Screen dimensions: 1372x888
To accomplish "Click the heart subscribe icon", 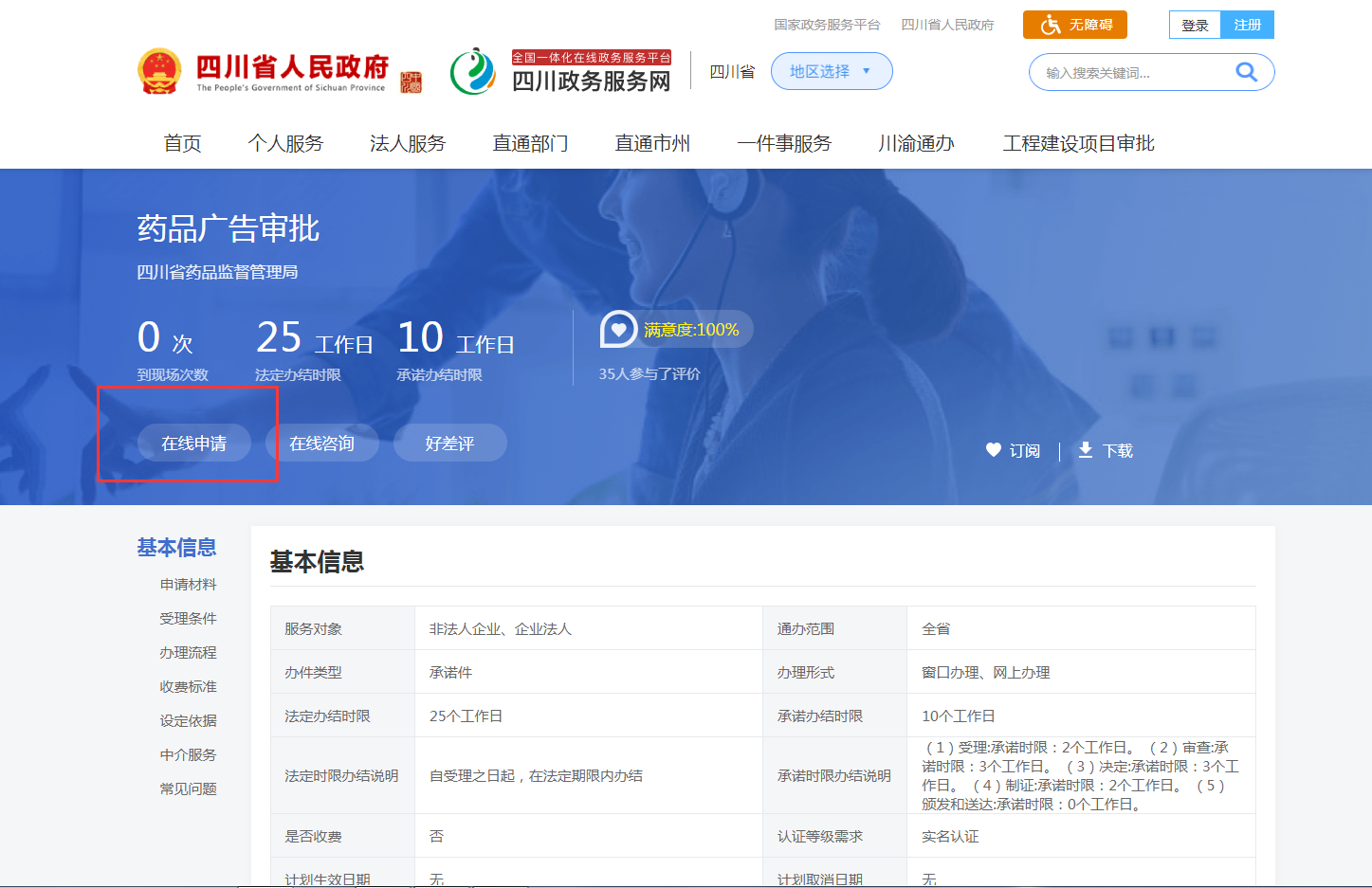I will [993, 450].
